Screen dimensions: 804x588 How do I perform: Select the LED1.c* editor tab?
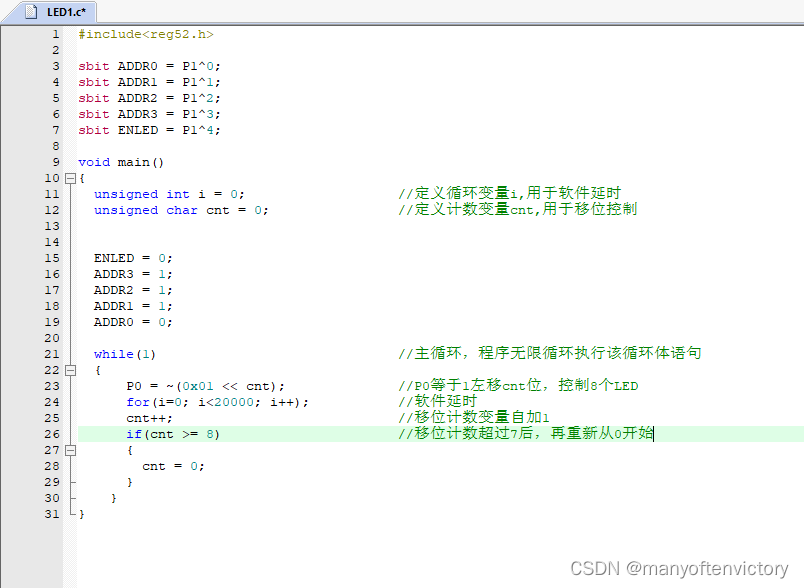50,12
